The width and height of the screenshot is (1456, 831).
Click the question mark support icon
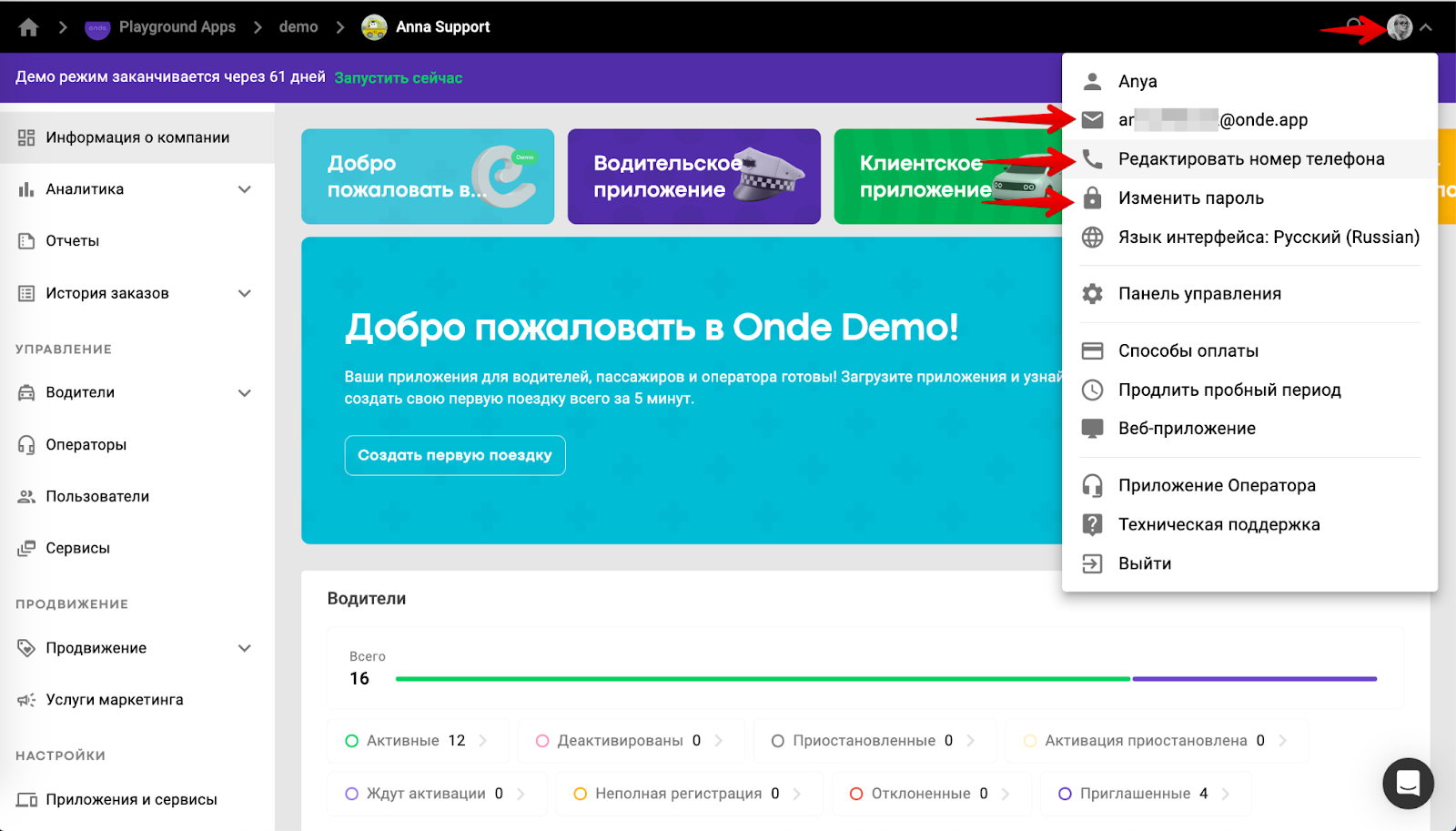1092,524
